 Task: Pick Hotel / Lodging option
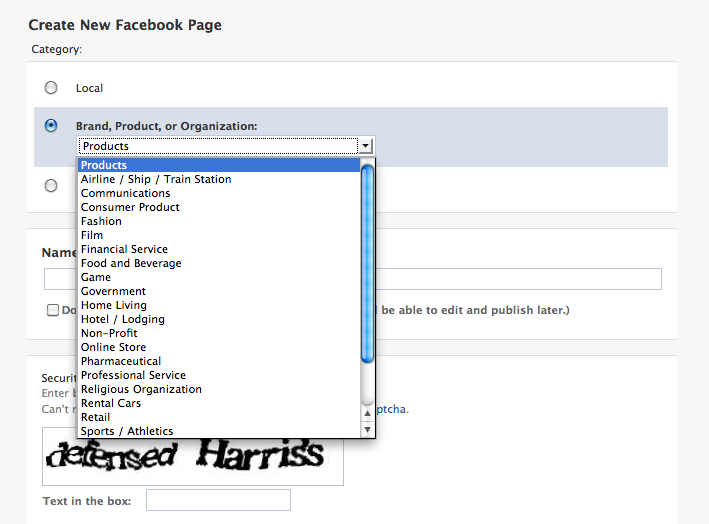219,319
